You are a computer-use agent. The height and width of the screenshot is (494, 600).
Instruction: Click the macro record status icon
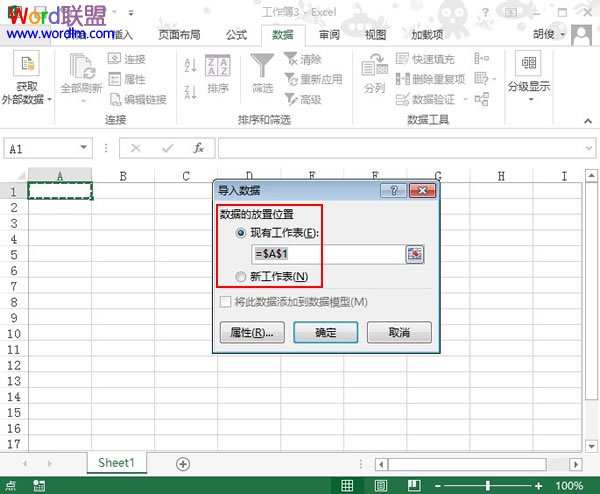tap(39, 486)
